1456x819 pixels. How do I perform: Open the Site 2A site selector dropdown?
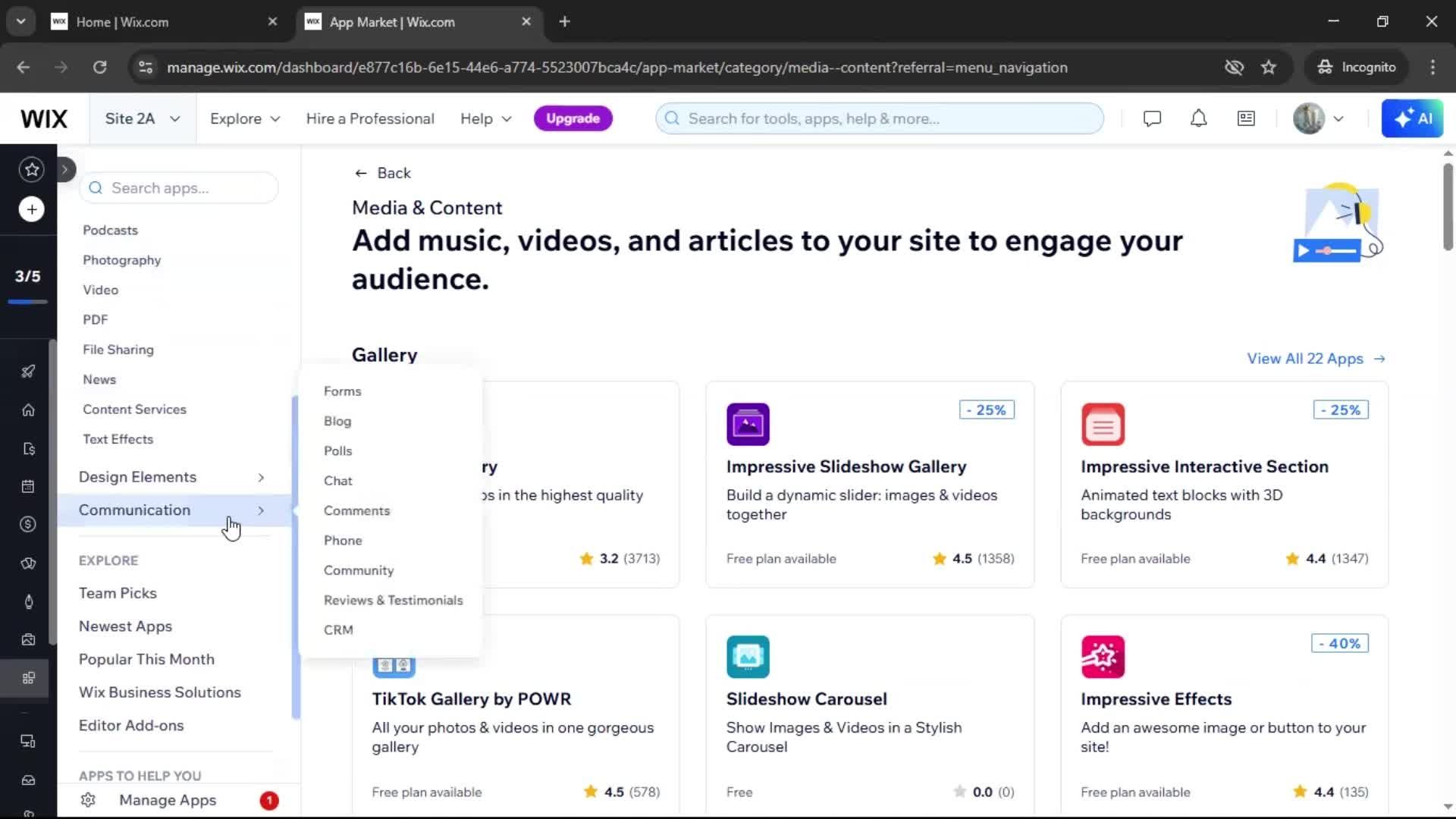142,118
